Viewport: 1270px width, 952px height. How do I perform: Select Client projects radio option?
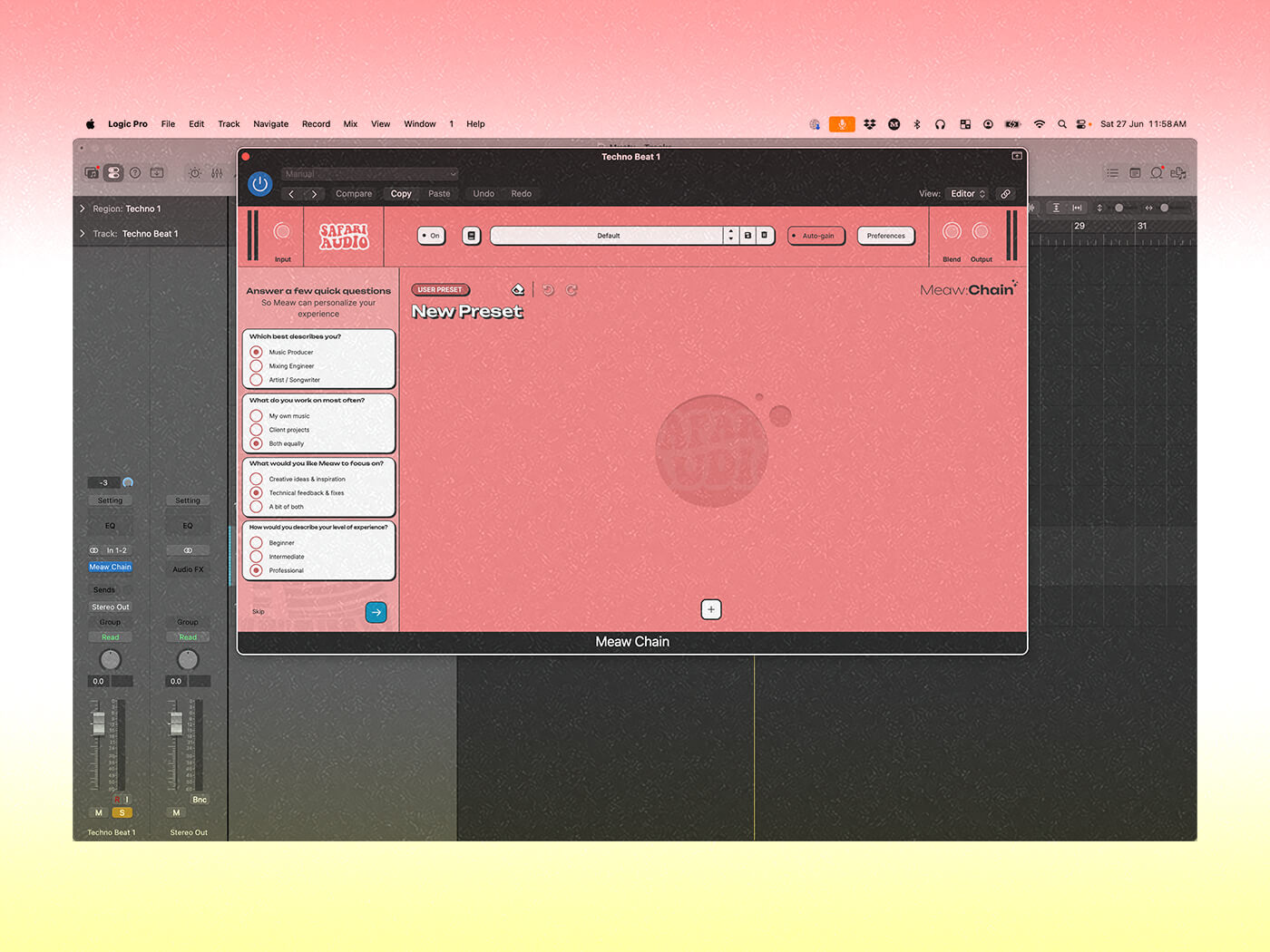(257, 430)
